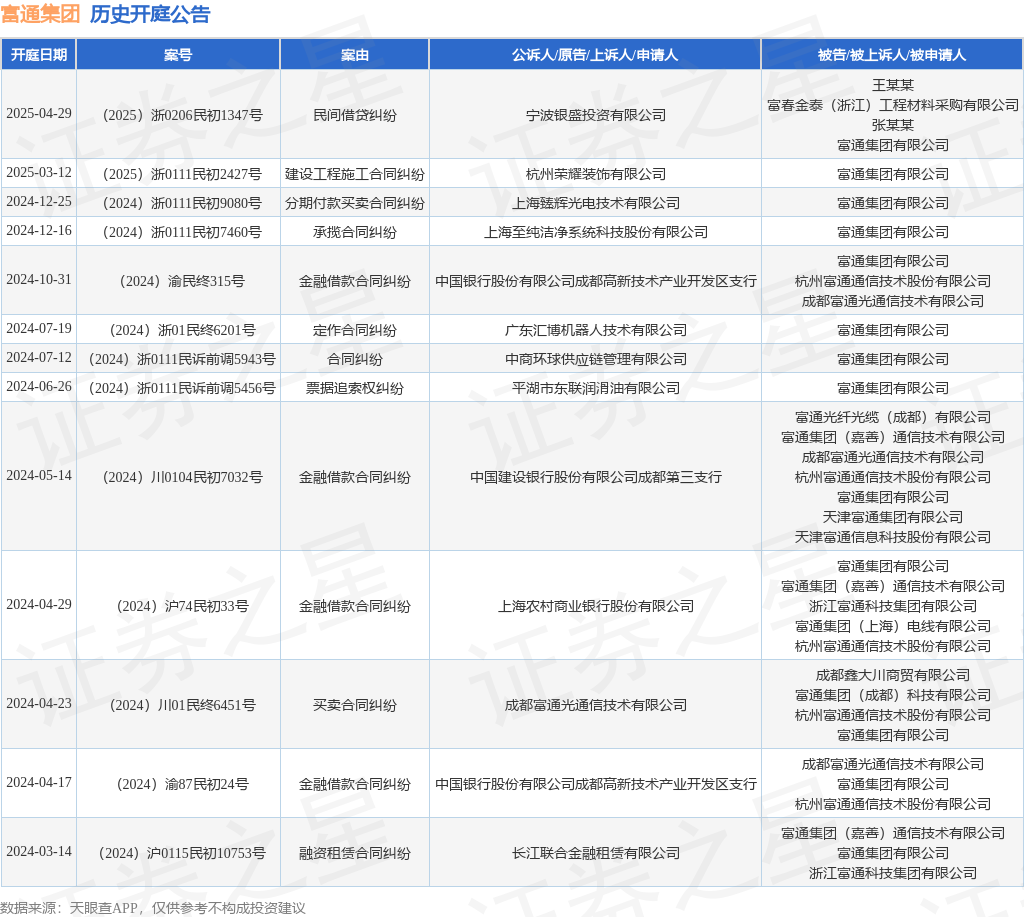Screen dimensions: 1024x917
Task: Select the 开庭日期 column header
Action: (39, 55)
